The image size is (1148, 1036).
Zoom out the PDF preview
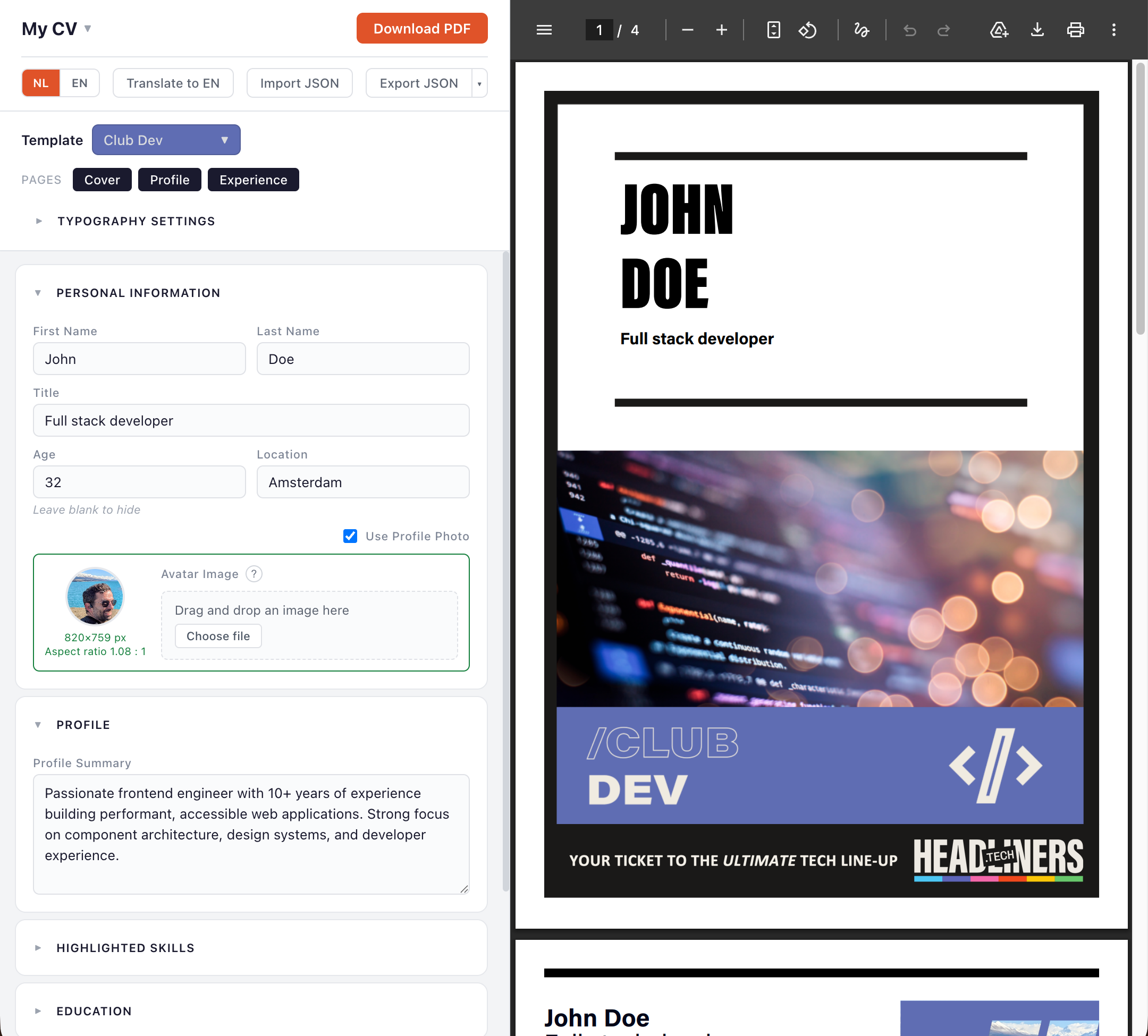[x=687, y=30]
